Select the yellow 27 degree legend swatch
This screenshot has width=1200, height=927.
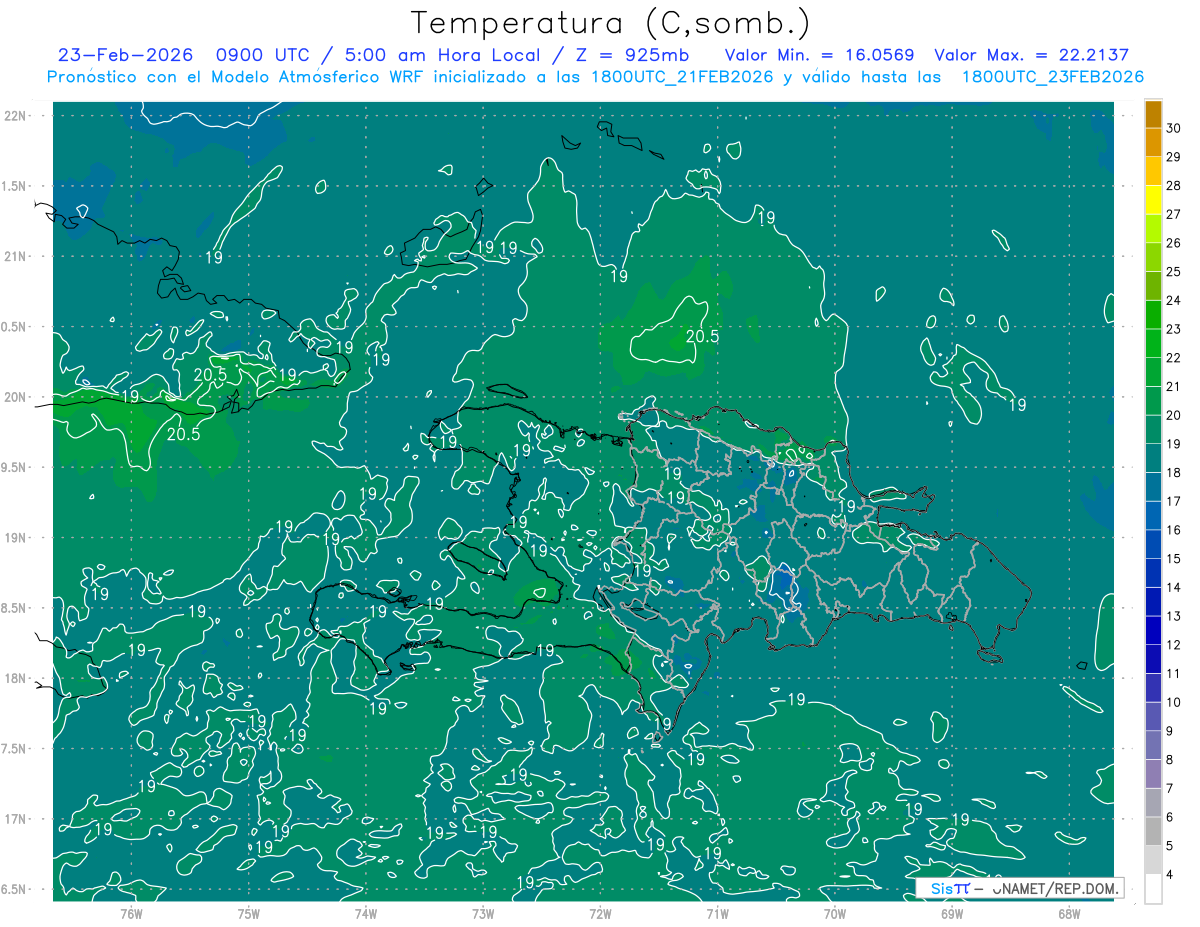pos(1153,200)
